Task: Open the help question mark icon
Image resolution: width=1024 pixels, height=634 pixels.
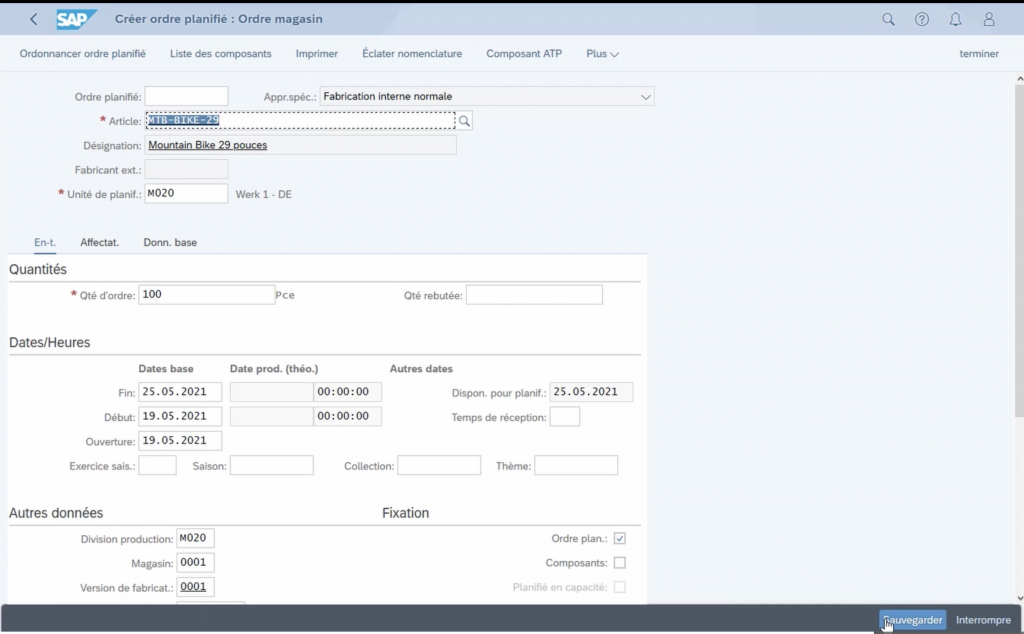Action: [922, 19]
